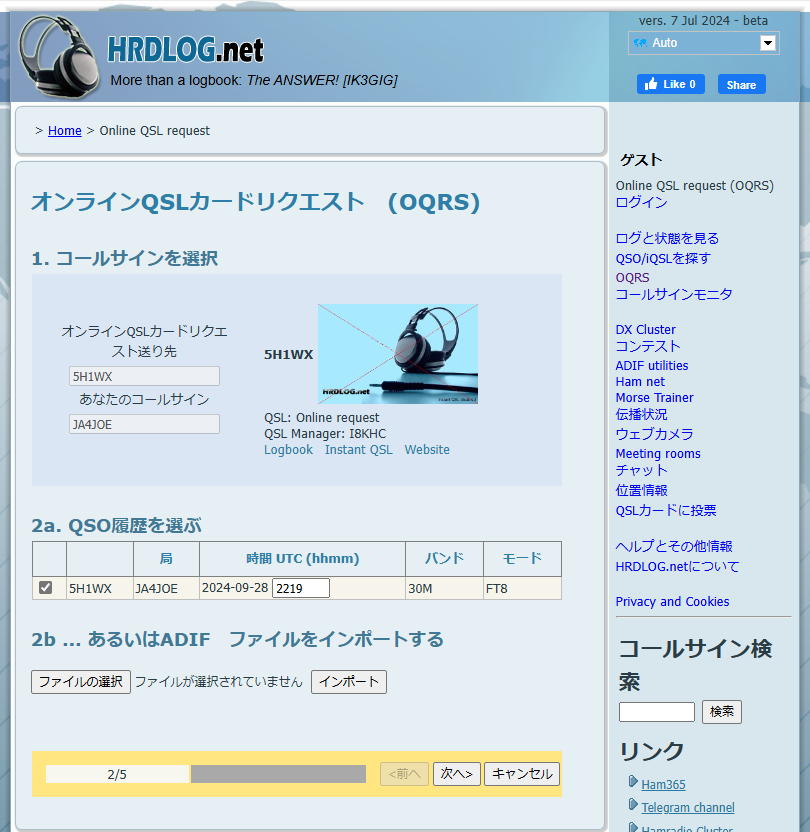This screenshot has height=832, width=810.
Task: Click the disabled <前へ button
Action: tap(404, 774)
